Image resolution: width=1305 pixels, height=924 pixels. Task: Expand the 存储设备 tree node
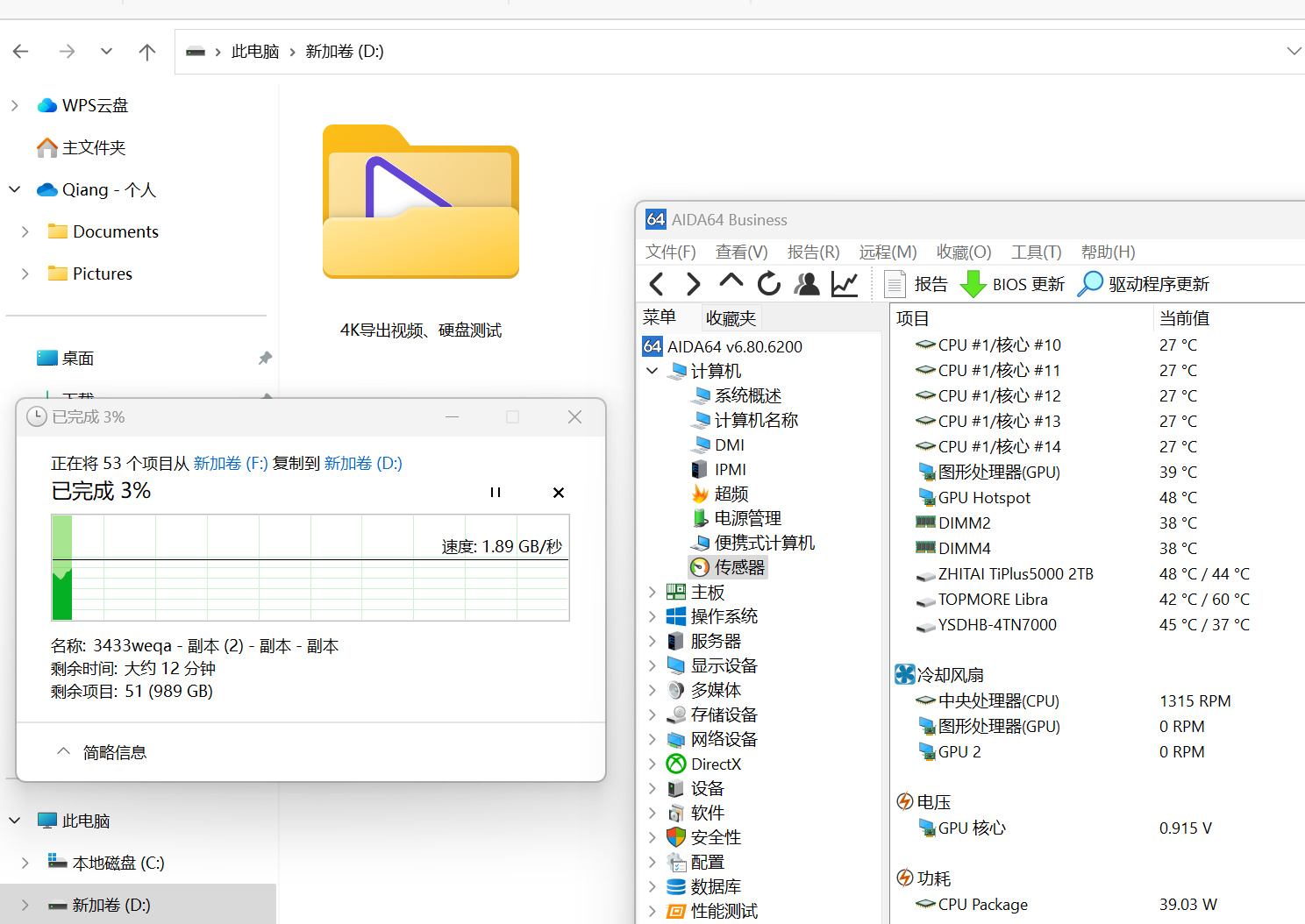click(652, 714)
